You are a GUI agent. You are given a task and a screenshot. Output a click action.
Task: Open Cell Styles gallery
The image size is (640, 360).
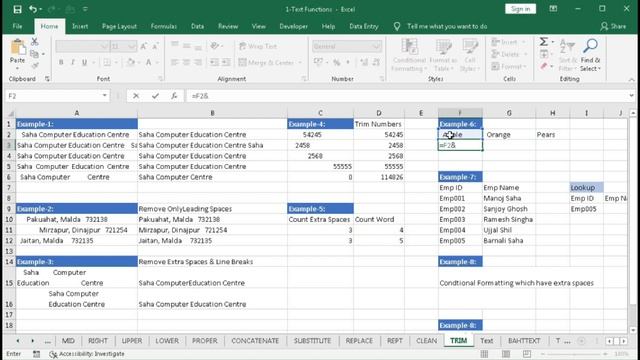coord(470,56)
